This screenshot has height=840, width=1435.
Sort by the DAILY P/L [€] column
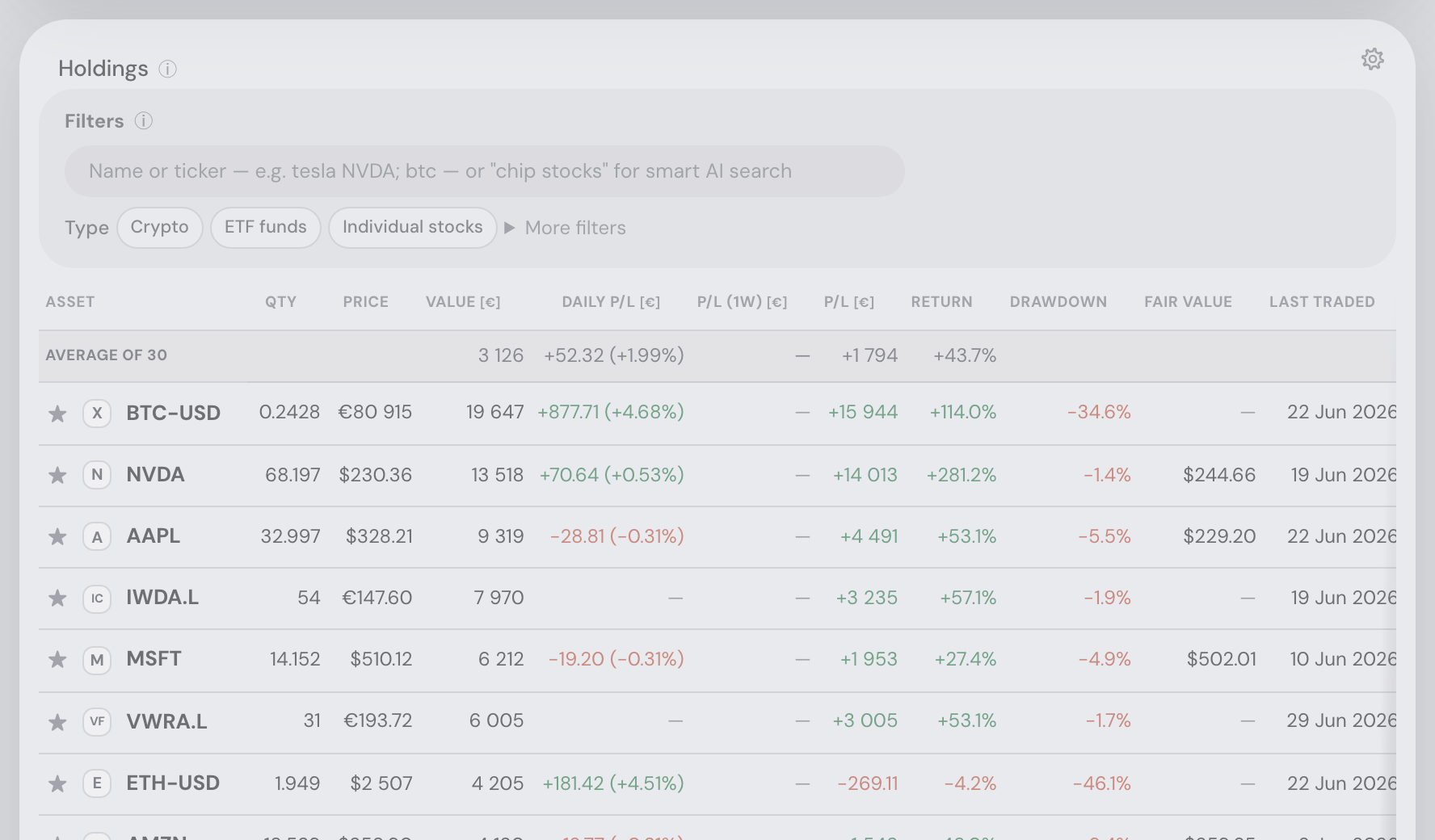pyautogui.click(x=611, y=302)
